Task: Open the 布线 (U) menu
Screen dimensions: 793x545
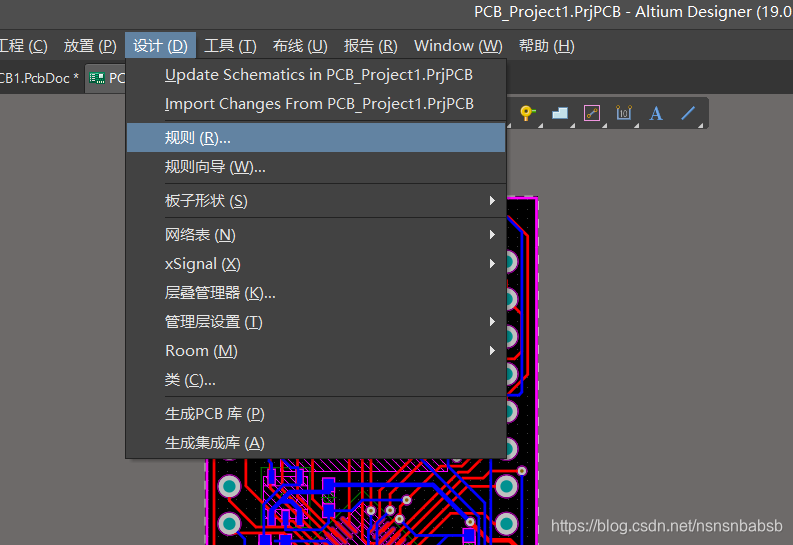Action: [x=300, y=46]
